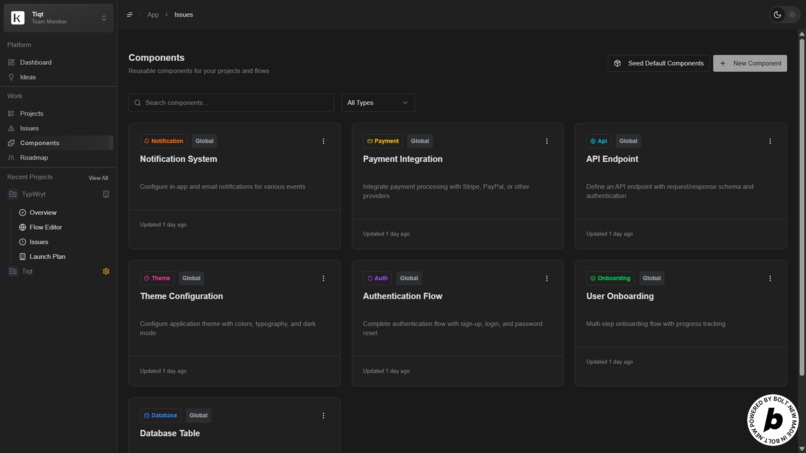Open the Theme Configuration card title
The image size is (806, 453).
click(x=181, y=296)
